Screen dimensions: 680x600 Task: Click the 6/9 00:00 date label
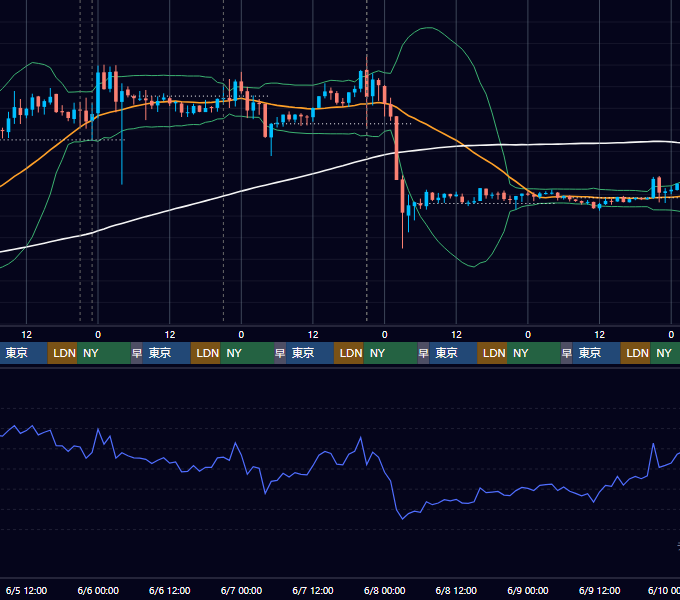[528, 590]
